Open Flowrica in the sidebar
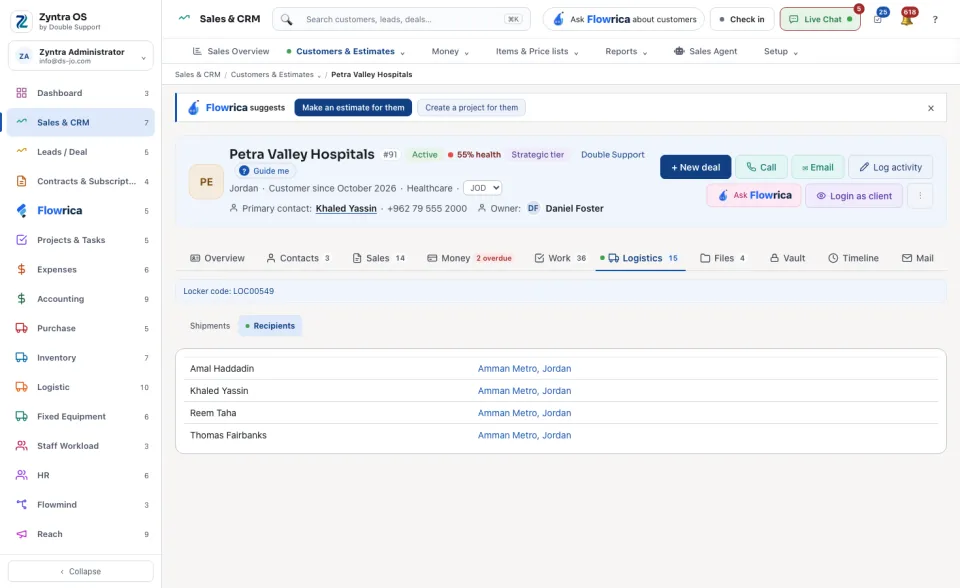Viewport: 960px width, 588px height. (59, 211)
